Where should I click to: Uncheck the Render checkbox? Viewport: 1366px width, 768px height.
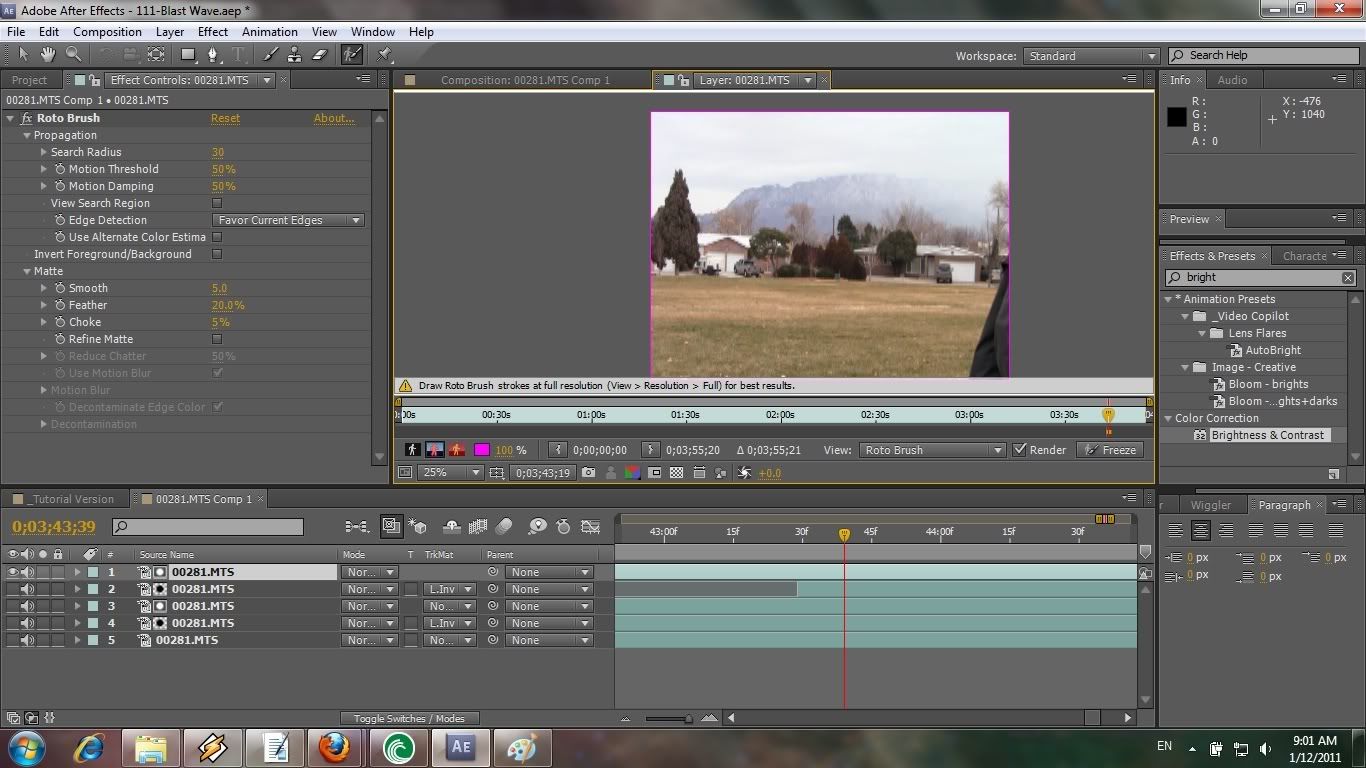[1020, 450]
